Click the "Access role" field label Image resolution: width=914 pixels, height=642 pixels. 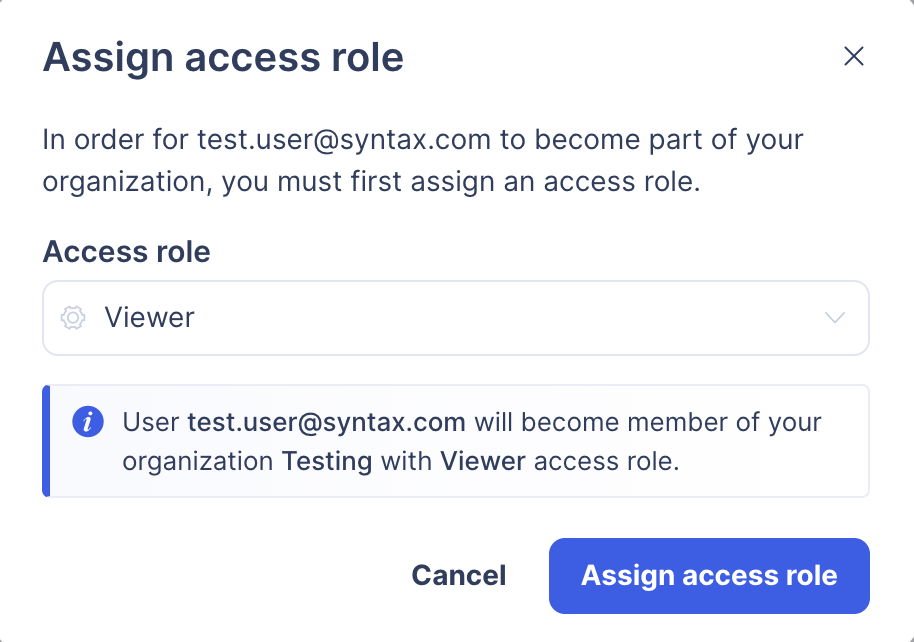click(126, 252)
